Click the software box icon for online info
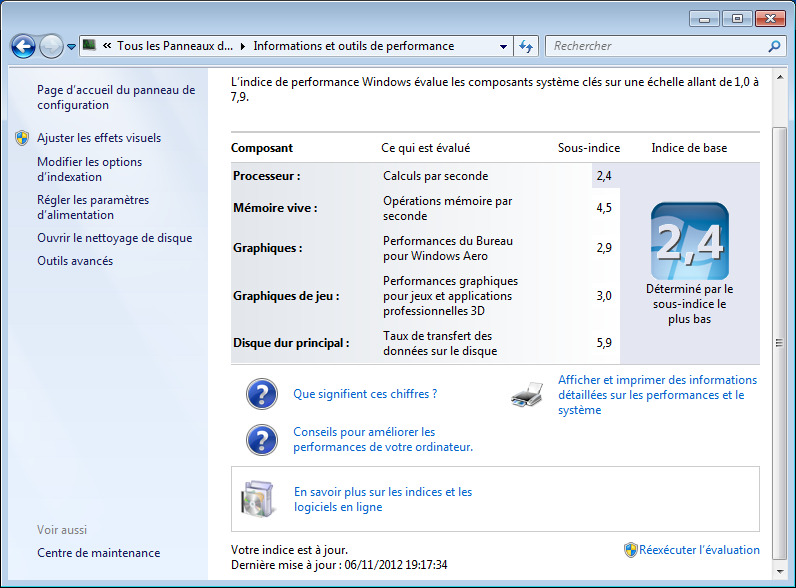 [257, 499]
